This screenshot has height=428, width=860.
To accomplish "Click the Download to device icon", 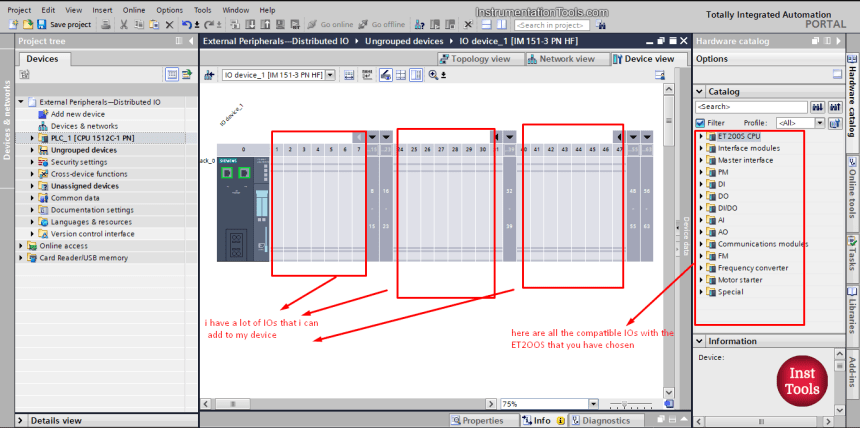I will click(250, 25).
